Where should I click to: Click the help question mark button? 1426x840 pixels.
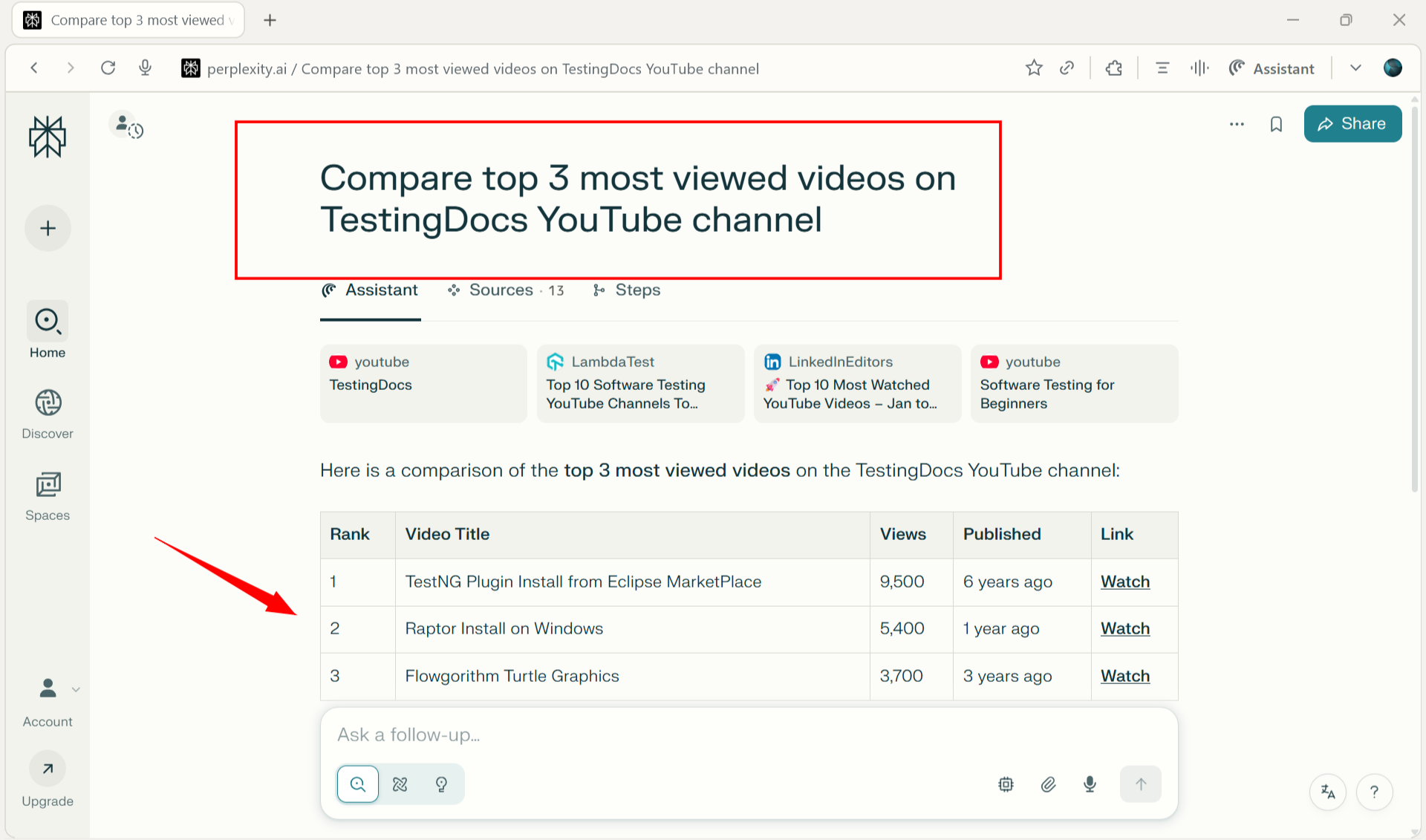pos(1374,792)
